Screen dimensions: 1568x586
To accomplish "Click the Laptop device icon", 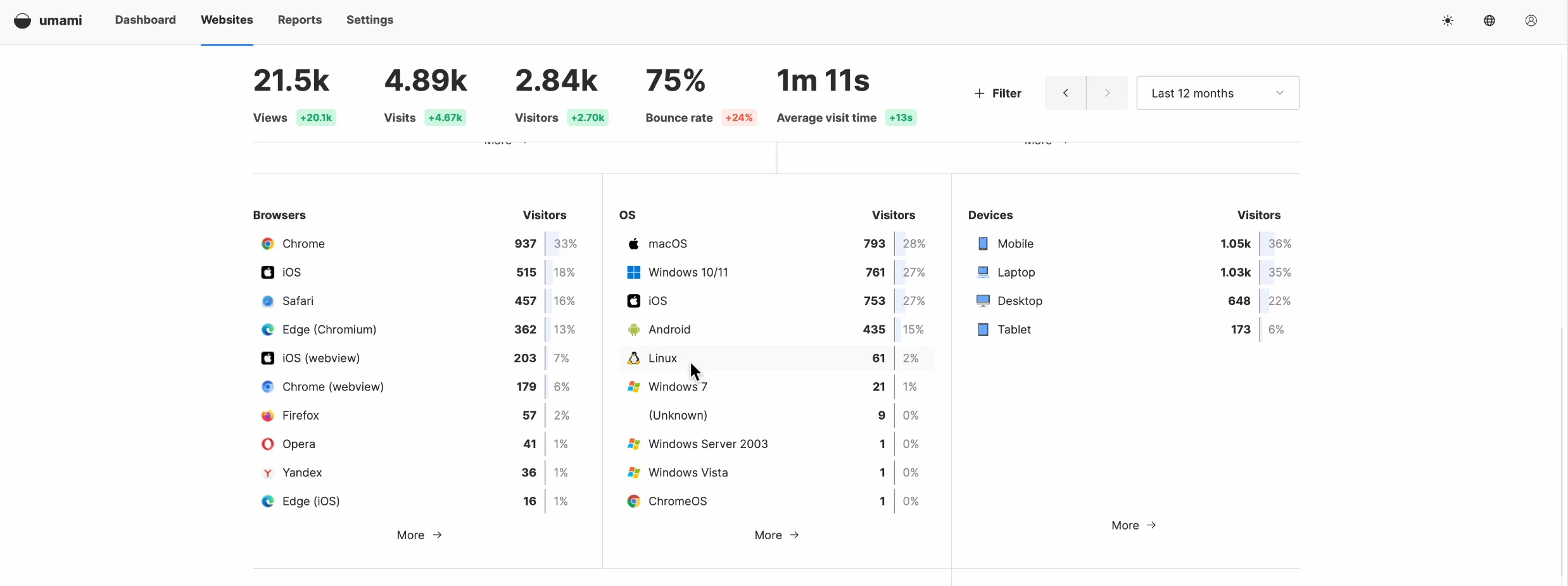I will [x=983, y=272].
